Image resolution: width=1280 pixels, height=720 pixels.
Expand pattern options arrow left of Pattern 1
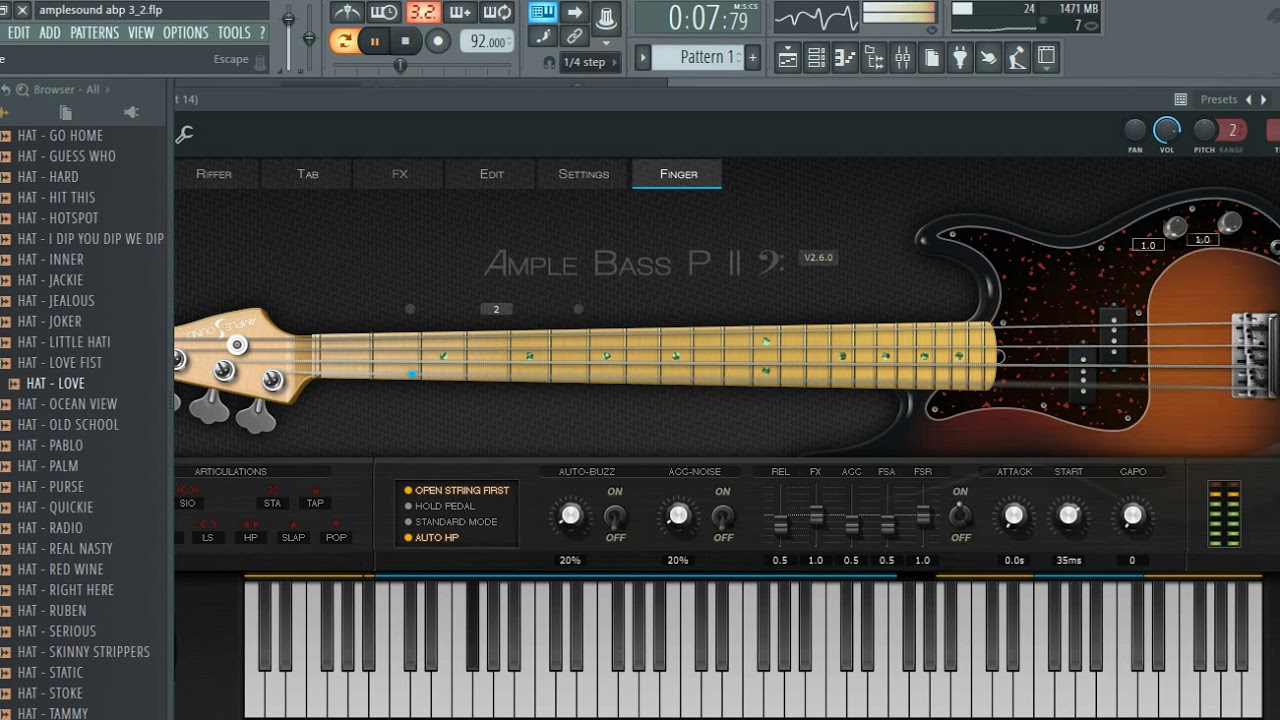pyautogui.click(x=643, y=58)
